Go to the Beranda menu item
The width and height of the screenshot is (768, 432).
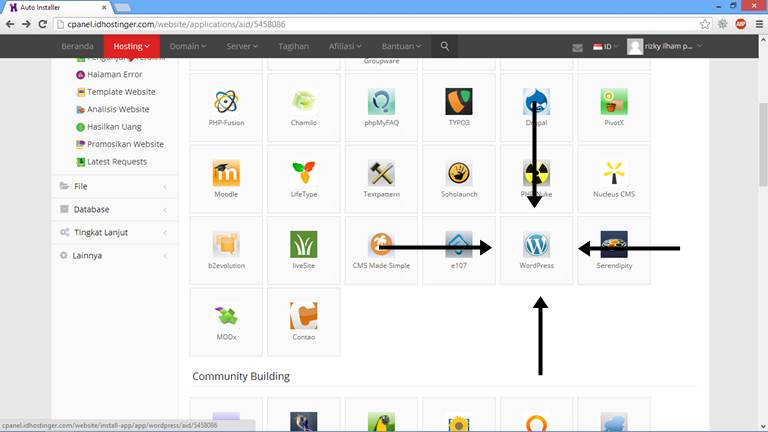(x=77, y=46)
